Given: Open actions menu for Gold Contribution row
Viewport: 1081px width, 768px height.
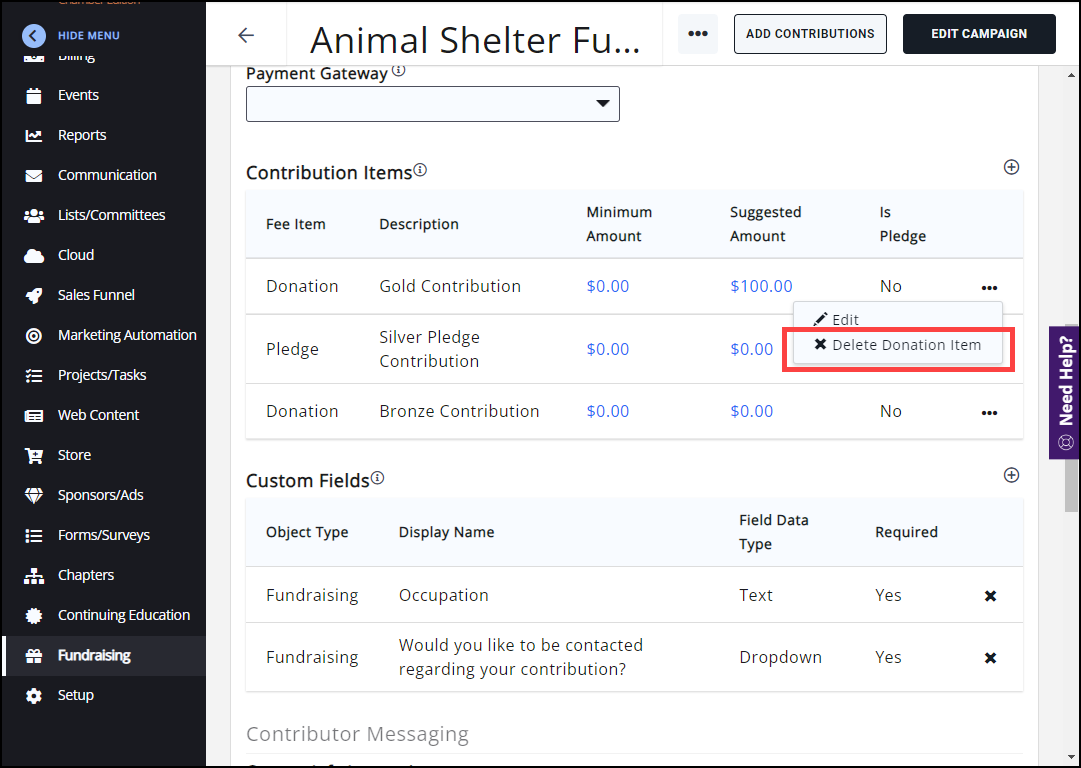Looking at the screenshot, I should pyautogui.click(x=989, y=287).
